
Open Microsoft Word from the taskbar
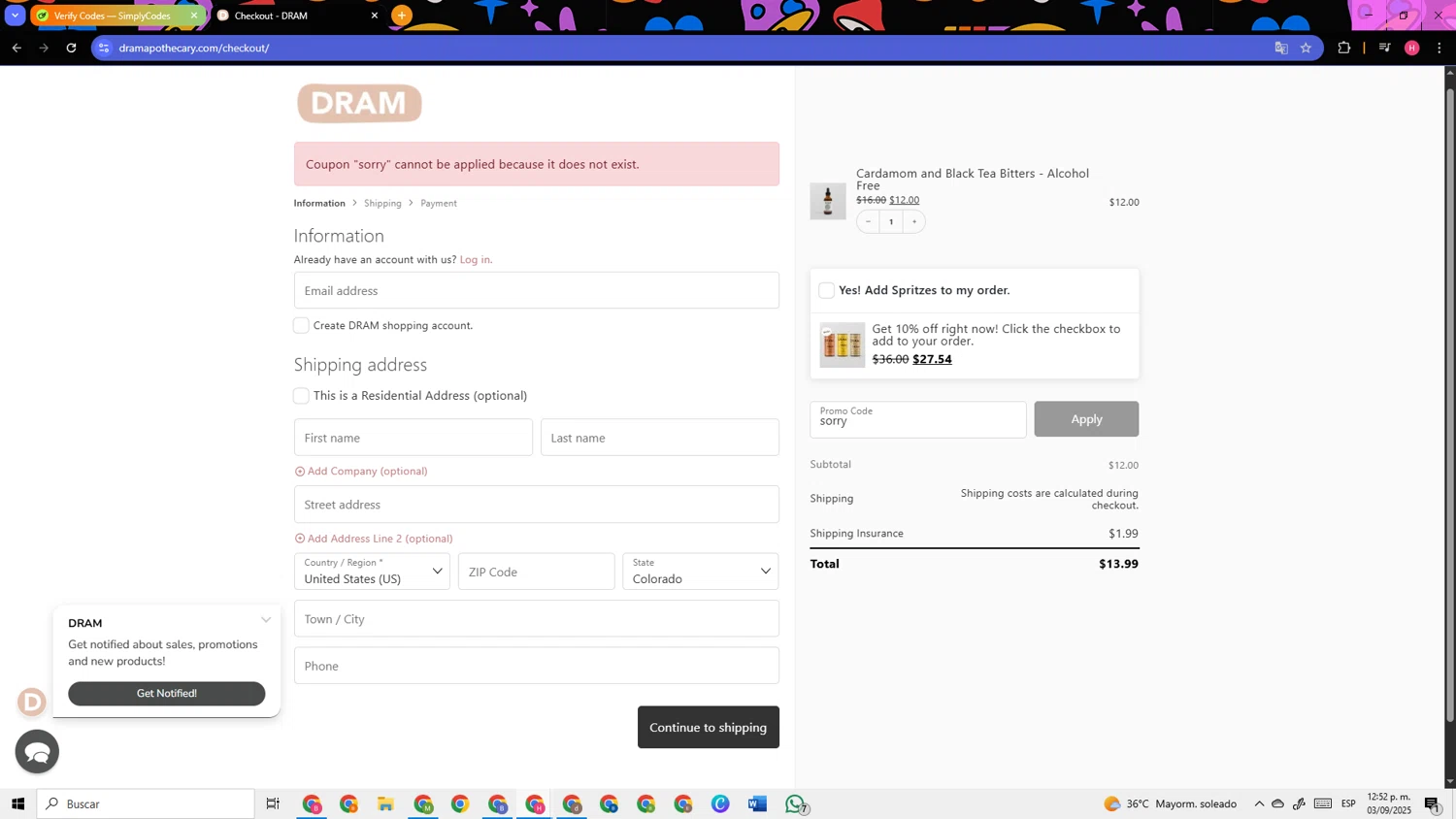pyautogui.click(x=757, y=804)
